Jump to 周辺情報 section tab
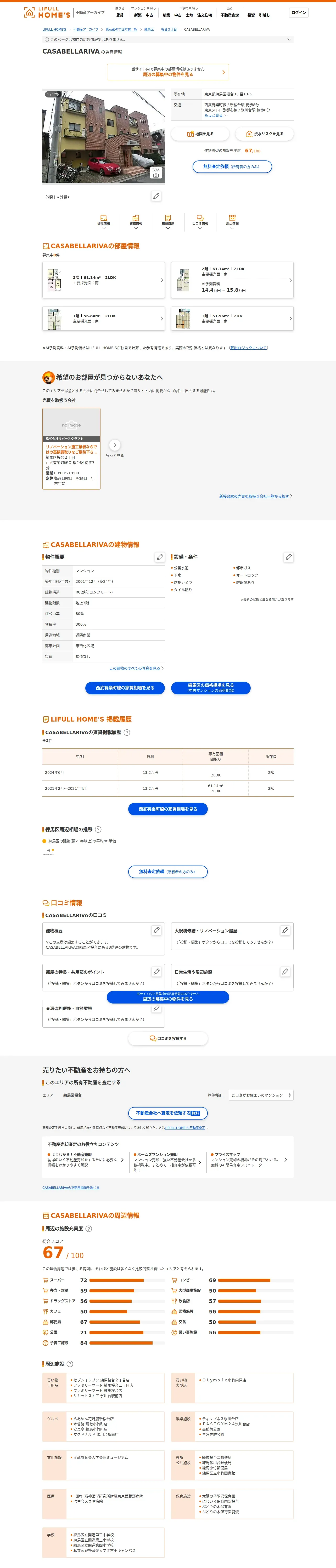Screen dimensions: 336x1568 coord(232,222)
